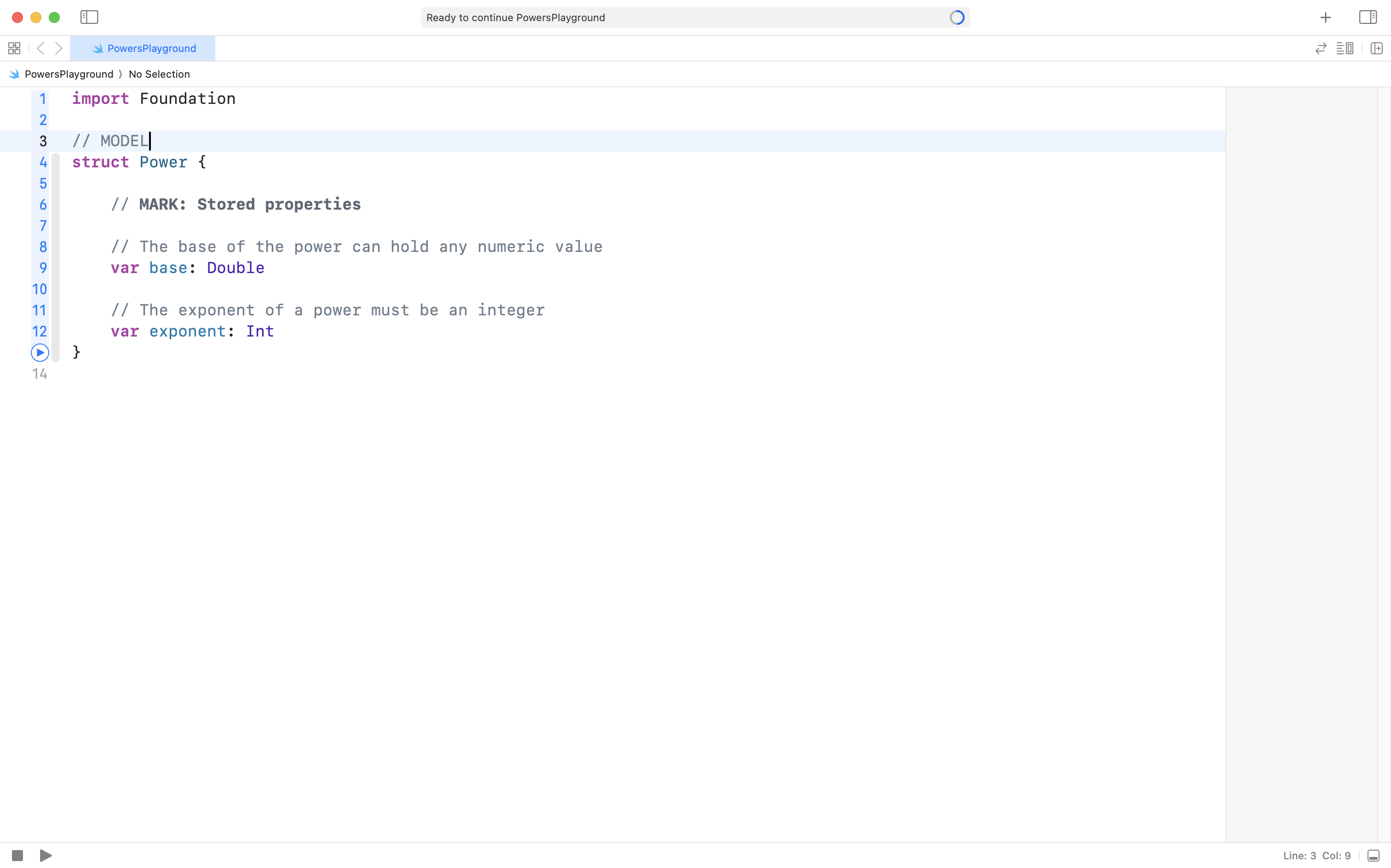Execute the playground with the bottom play button
1391x868 pixels.
(46, 856)
